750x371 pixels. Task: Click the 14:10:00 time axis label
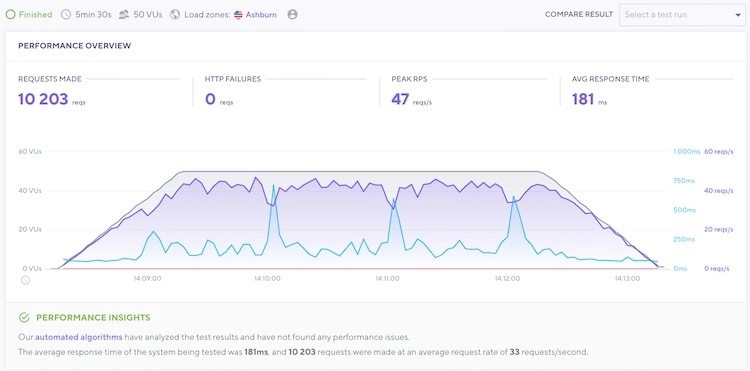click(x=267, y=278)
